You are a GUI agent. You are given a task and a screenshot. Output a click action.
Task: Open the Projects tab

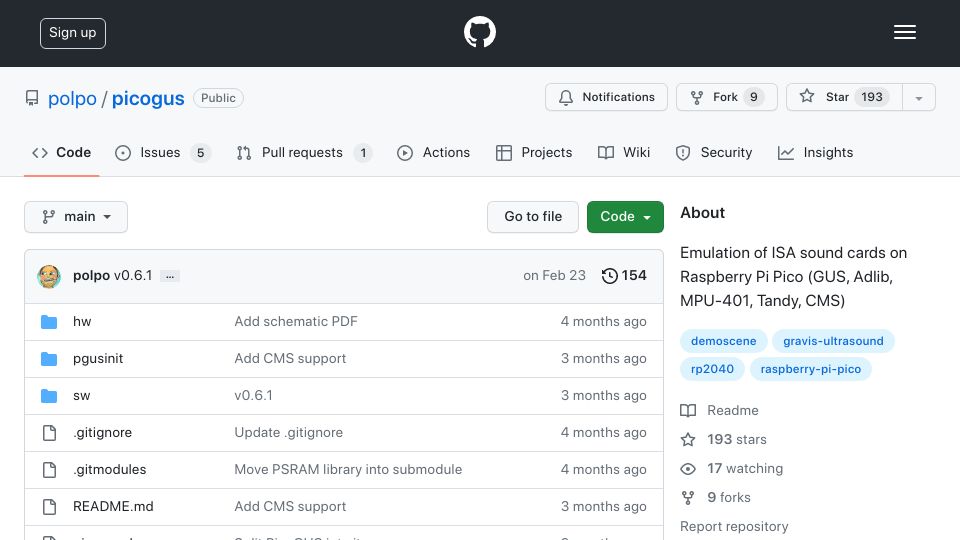coord(534,152)
